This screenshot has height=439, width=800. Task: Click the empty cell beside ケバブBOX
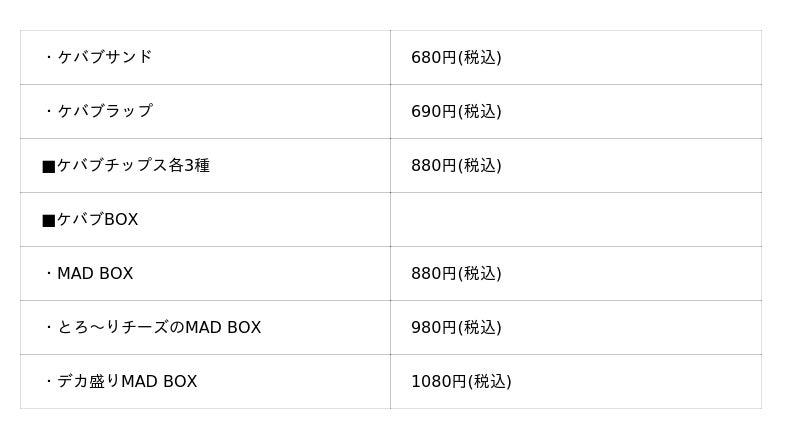575,219
